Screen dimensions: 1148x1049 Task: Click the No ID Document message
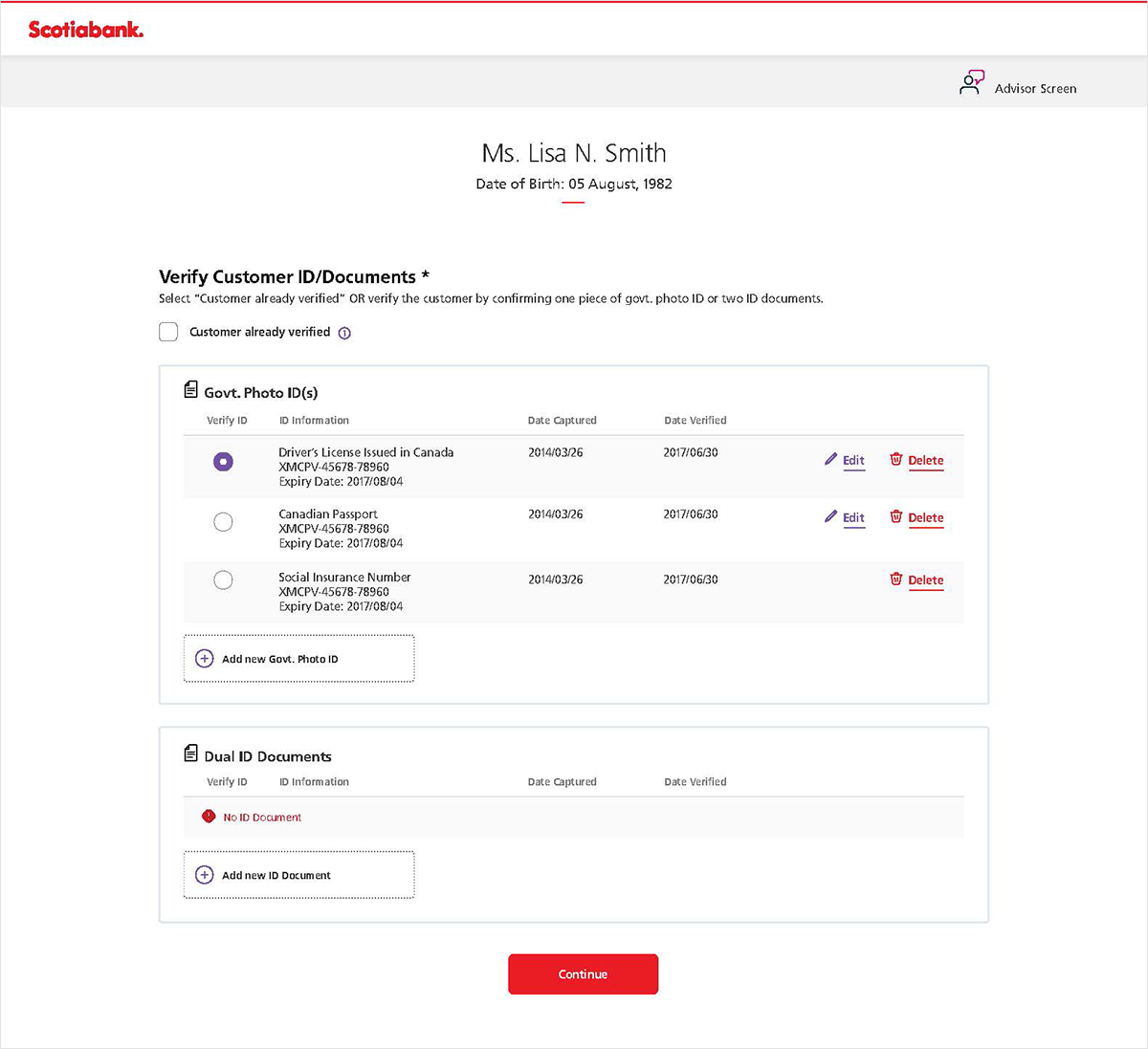pyautogui.click(x=262, y=818)
